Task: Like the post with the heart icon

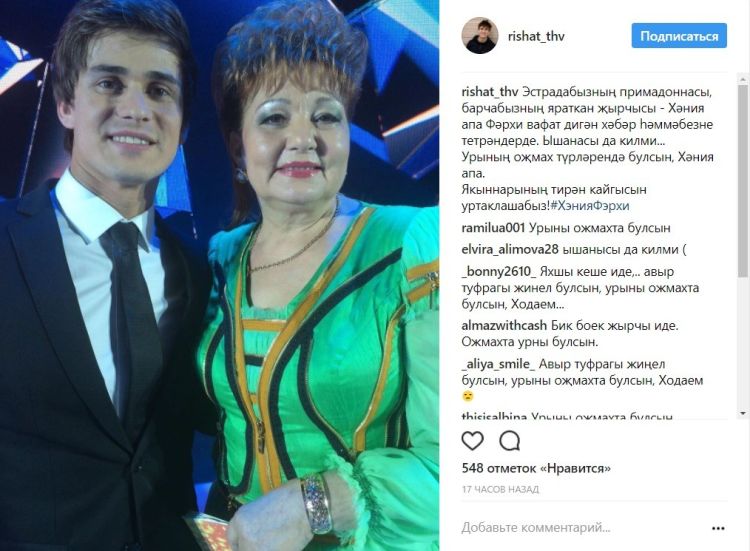Action: click(x=472, y=441)
